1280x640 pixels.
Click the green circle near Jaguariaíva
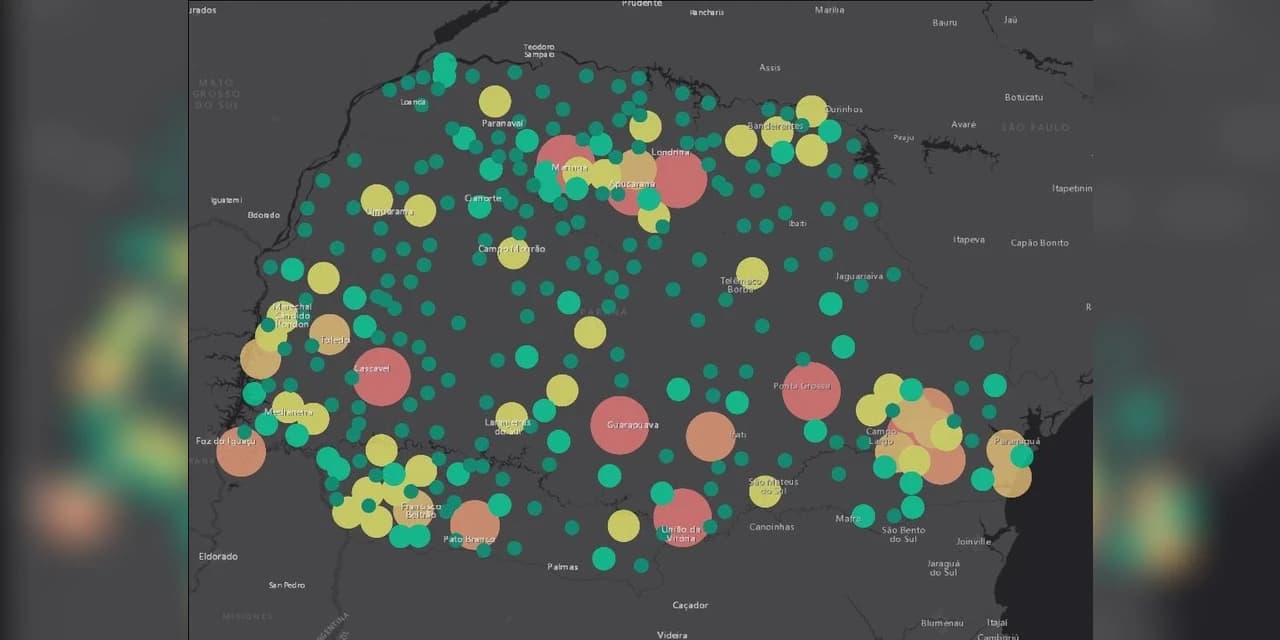pyautogui.click(x=893, y=274)
